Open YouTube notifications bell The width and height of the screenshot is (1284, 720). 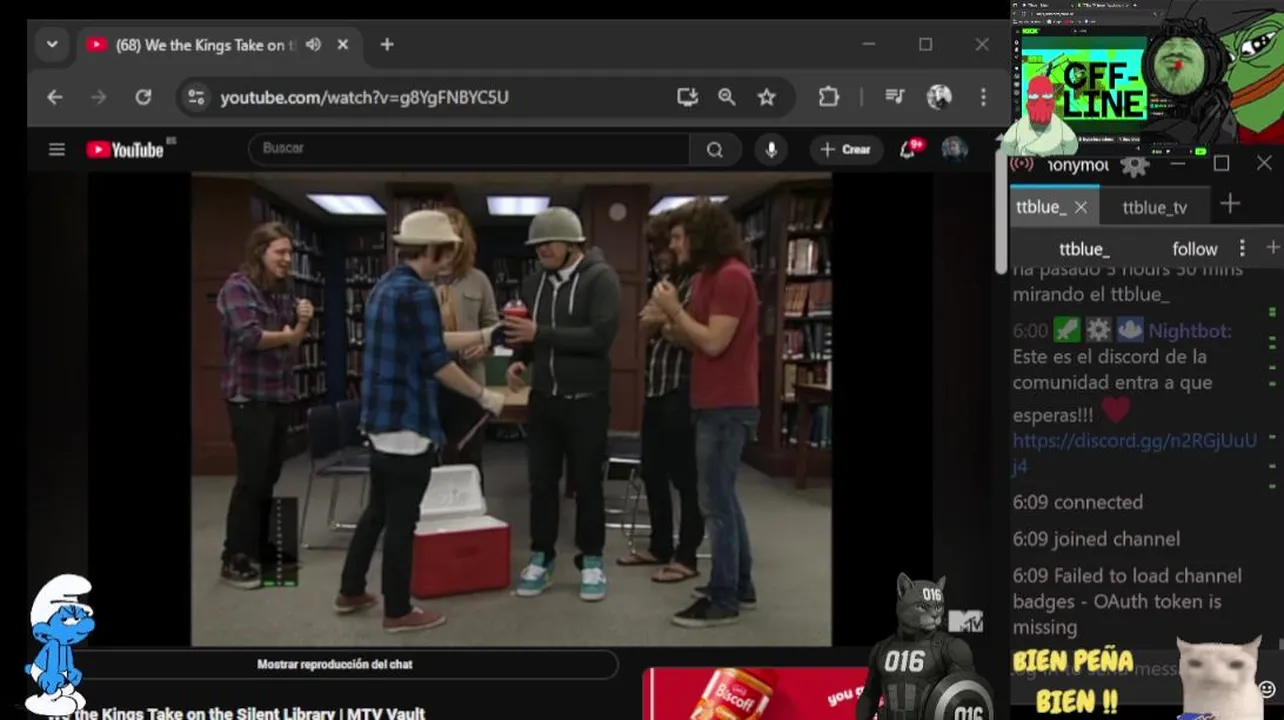908,150
